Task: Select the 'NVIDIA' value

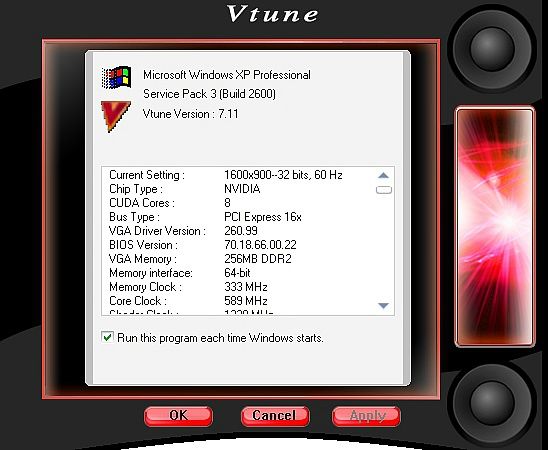Action: tap(242, 189)
